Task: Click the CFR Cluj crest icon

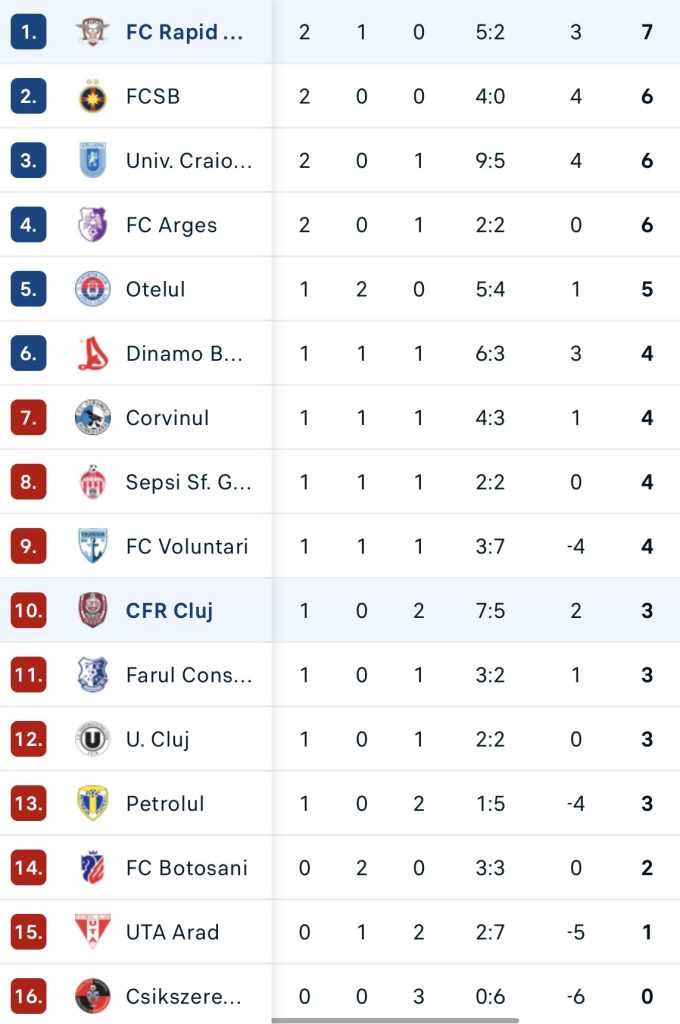Action: pos(92,610)
